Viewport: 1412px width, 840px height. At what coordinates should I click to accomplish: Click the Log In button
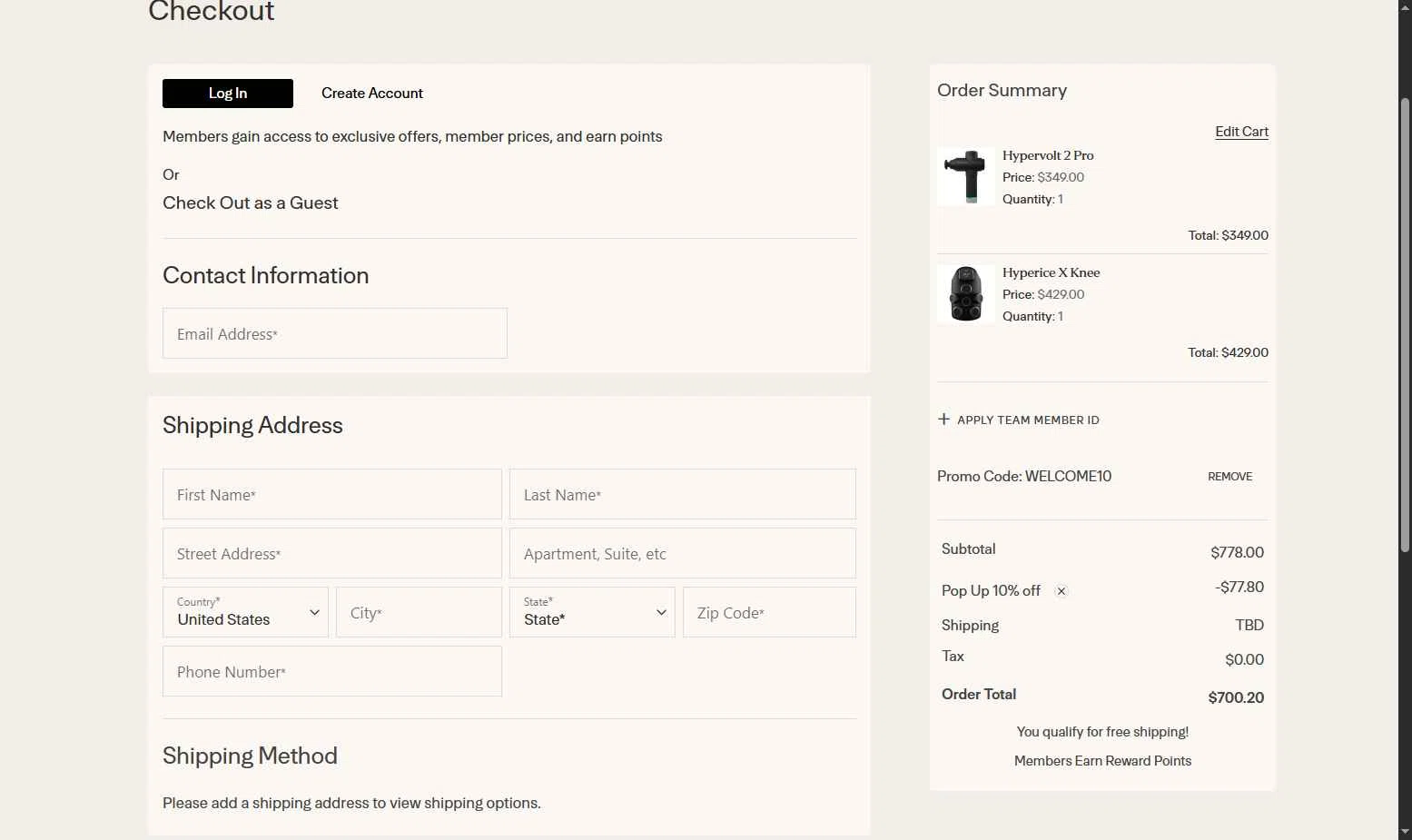pos(228,94)
